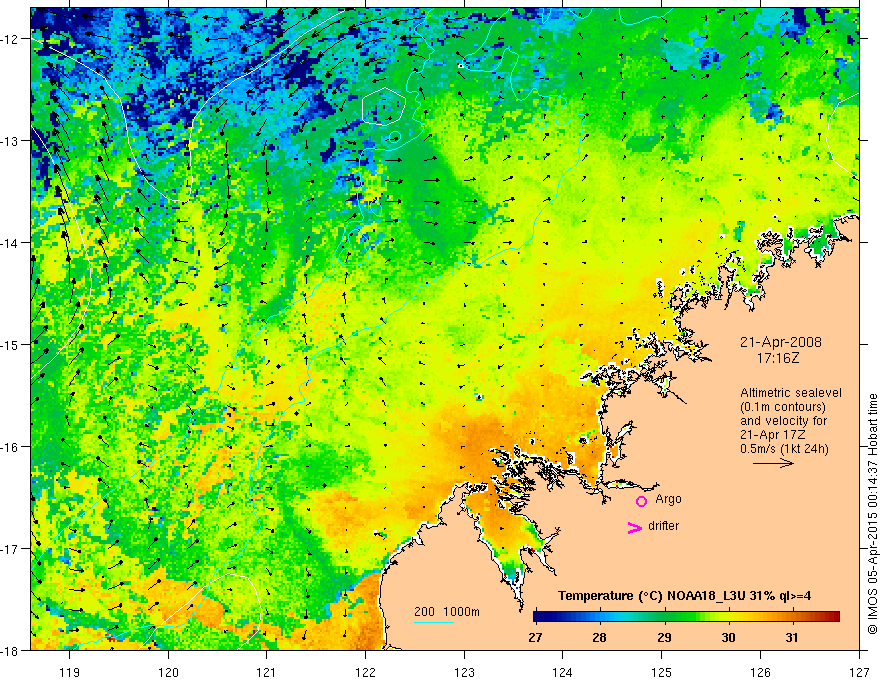Click the magenta drifter arrowhead legend symbol
The height and width of the screenshot is (680, 880).
(x=634, y=527)
